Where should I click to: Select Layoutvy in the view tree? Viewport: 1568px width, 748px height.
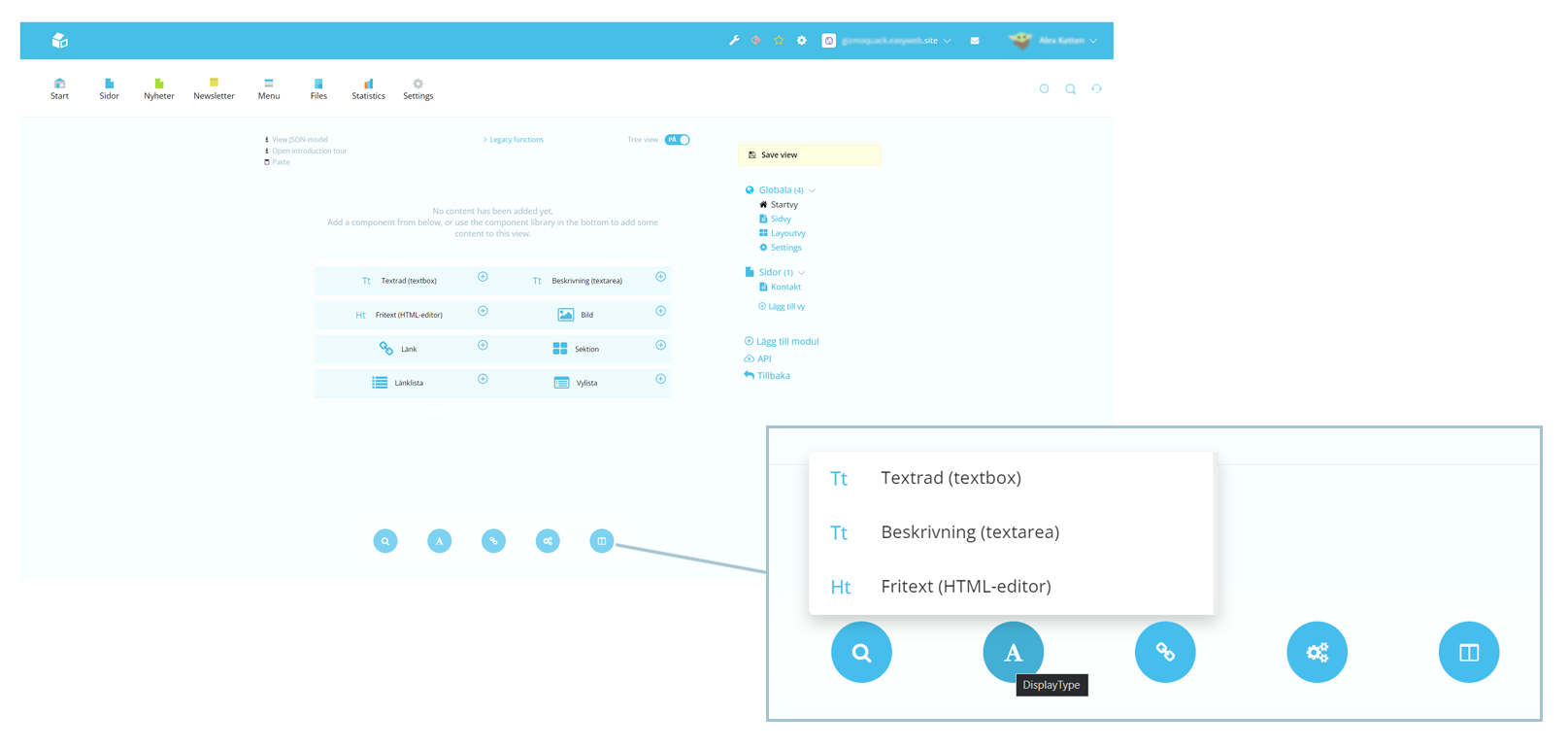pyautogui.click(x=787, y=233)
